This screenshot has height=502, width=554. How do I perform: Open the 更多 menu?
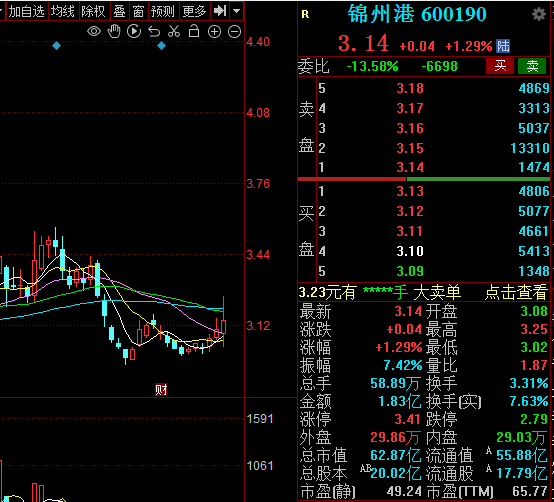point(194,11)
